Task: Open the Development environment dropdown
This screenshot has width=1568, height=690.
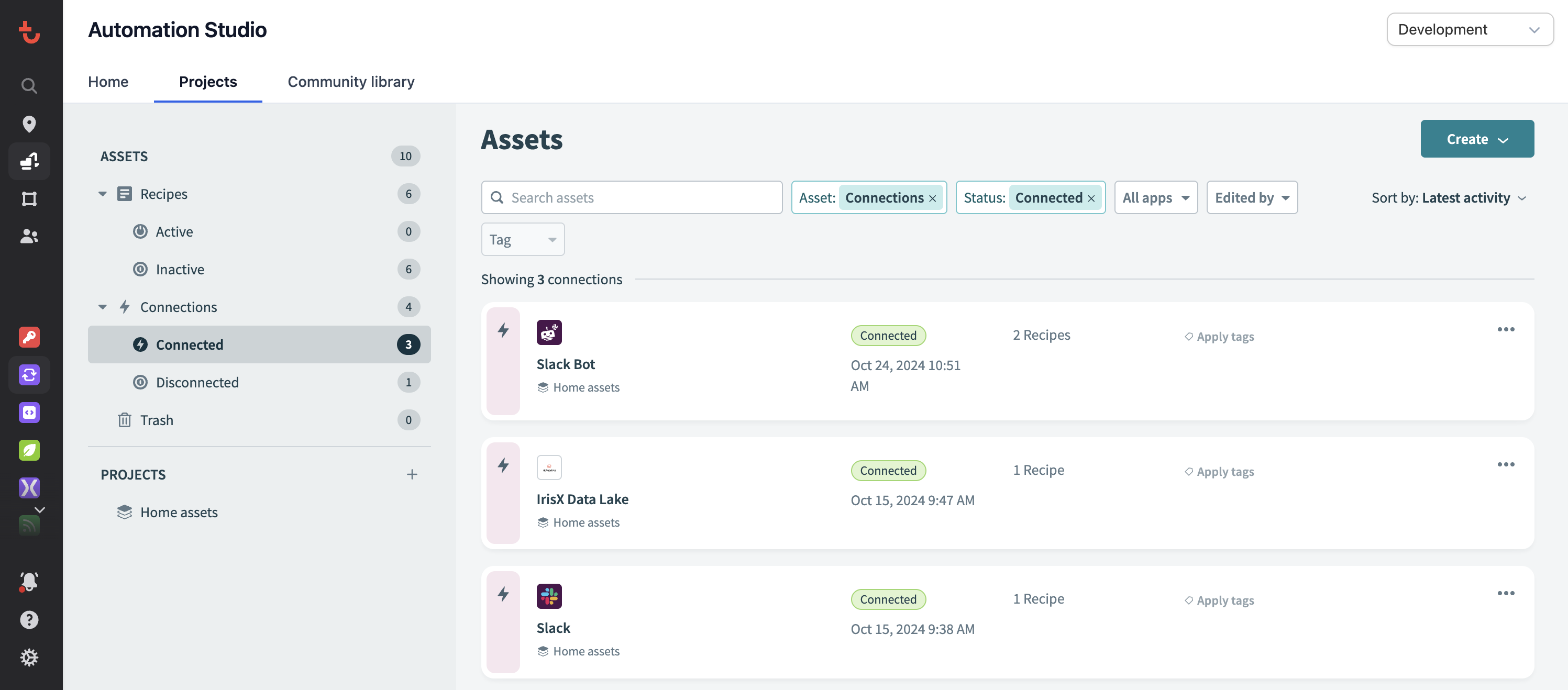Action: pos(1470,29)
